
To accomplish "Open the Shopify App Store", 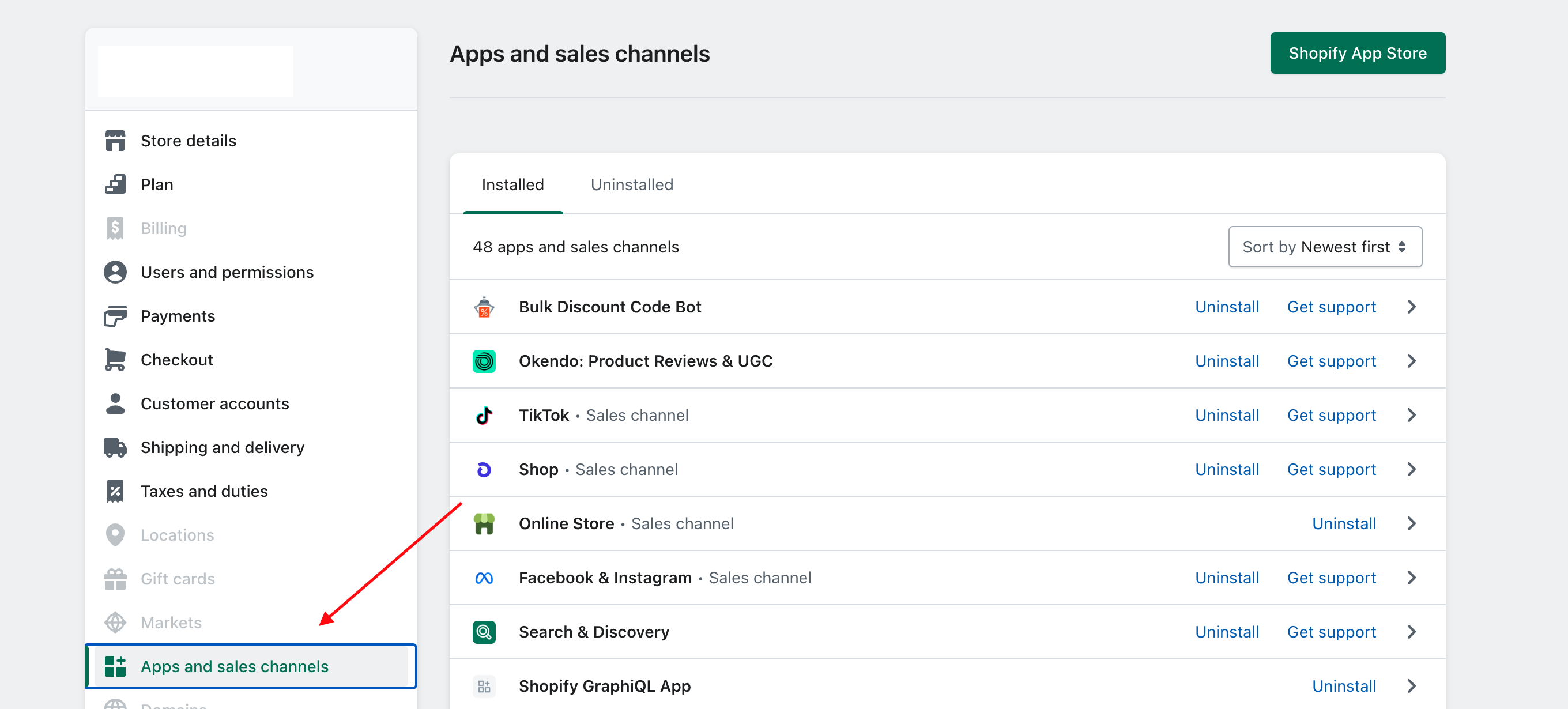I will point(1357,53).
